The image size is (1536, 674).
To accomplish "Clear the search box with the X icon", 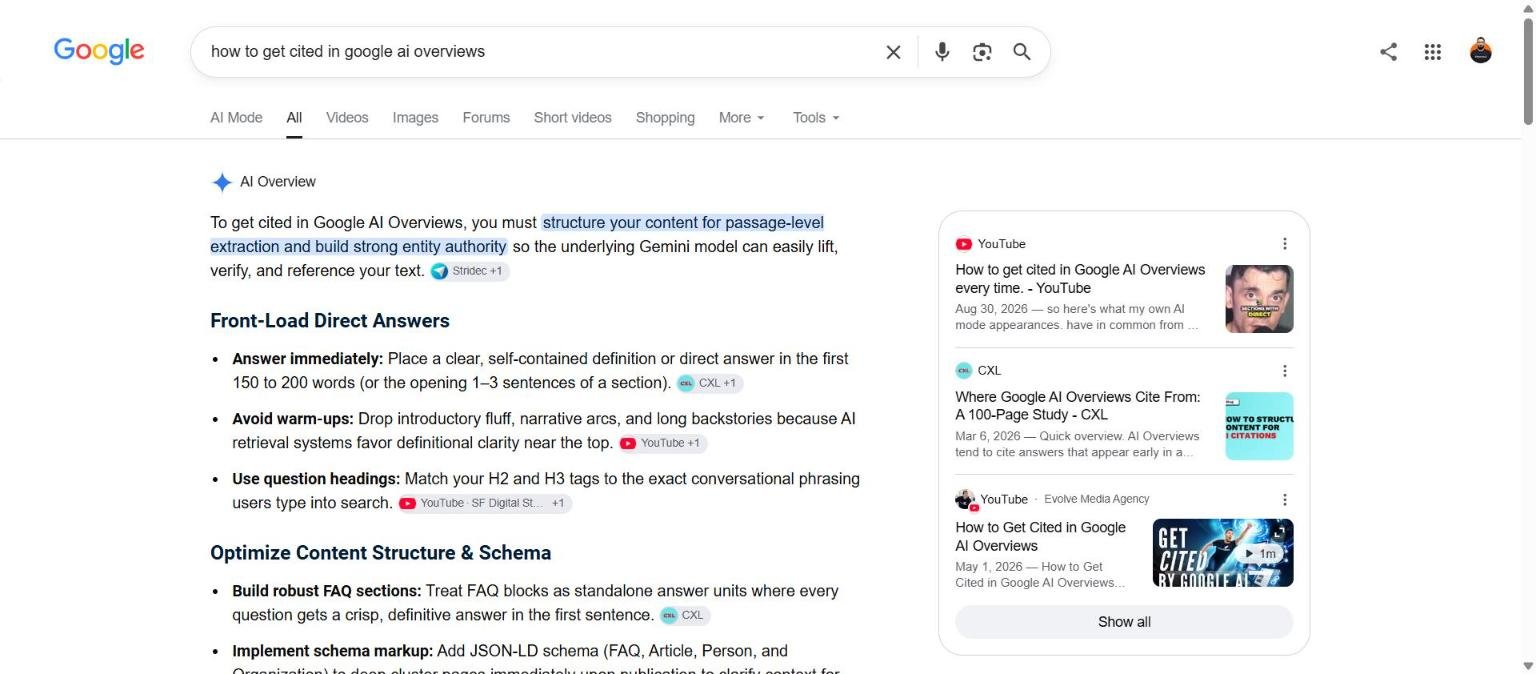I will 893,52.
